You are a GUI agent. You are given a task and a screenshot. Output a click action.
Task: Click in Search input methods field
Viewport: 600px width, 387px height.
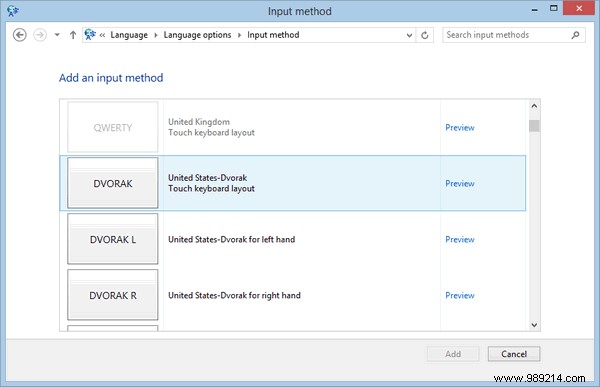514,35
